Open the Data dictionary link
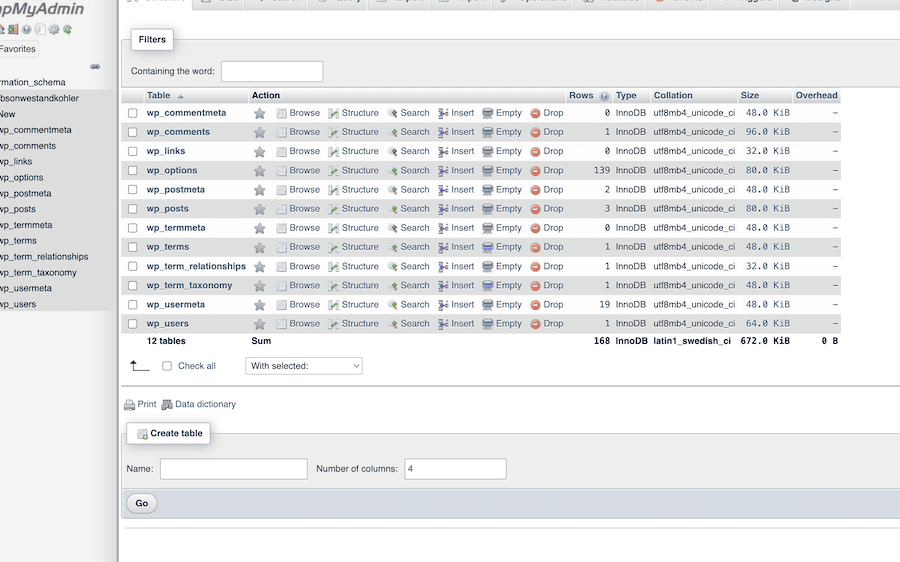 tap(205, 404)
